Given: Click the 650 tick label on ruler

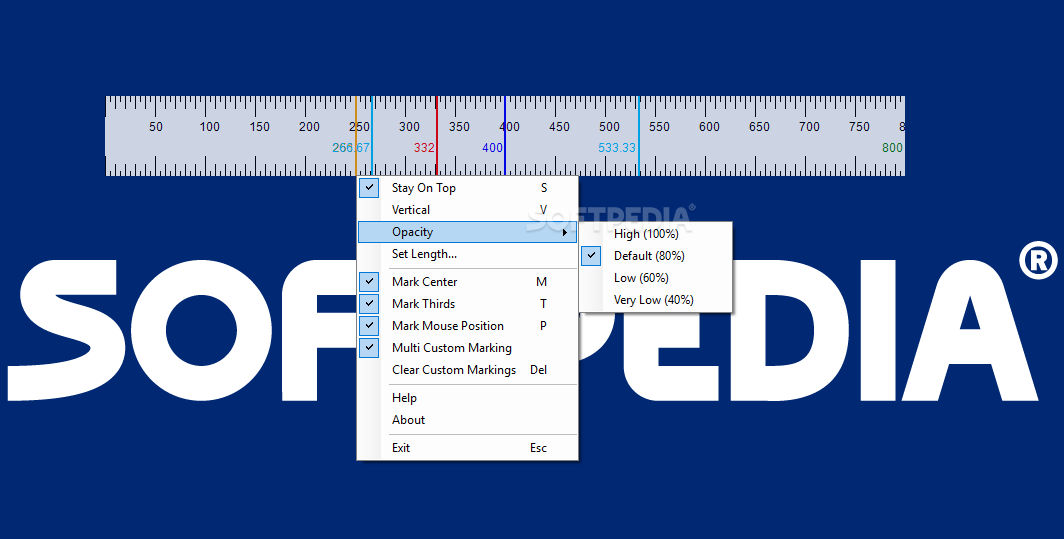Looking at the screenshot, I should point(759,126).
